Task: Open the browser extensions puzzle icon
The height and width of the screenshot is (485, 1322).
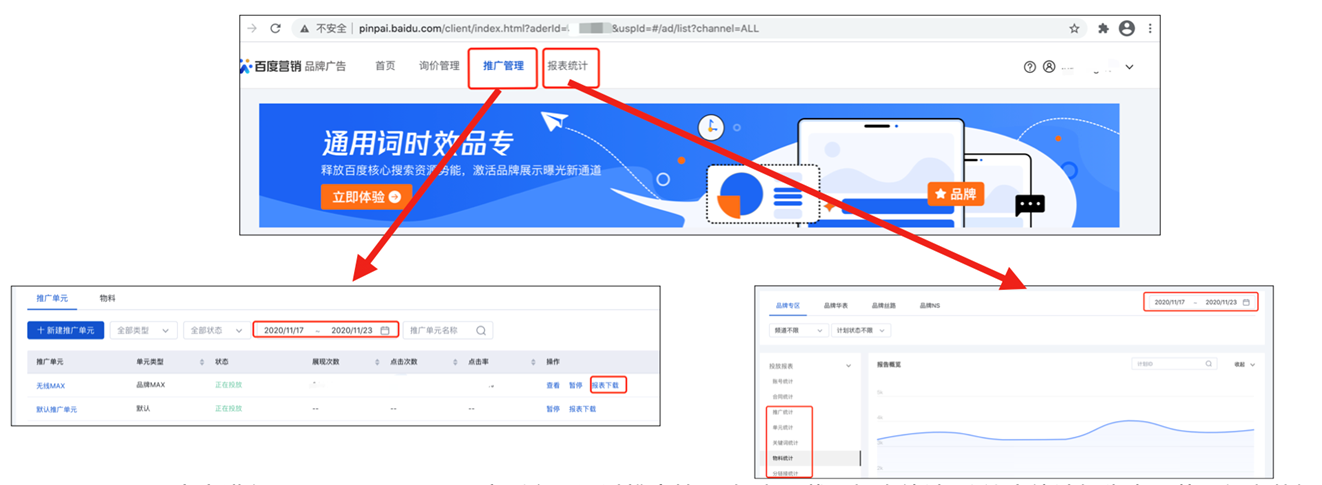Action: (x=1103, y=29)
